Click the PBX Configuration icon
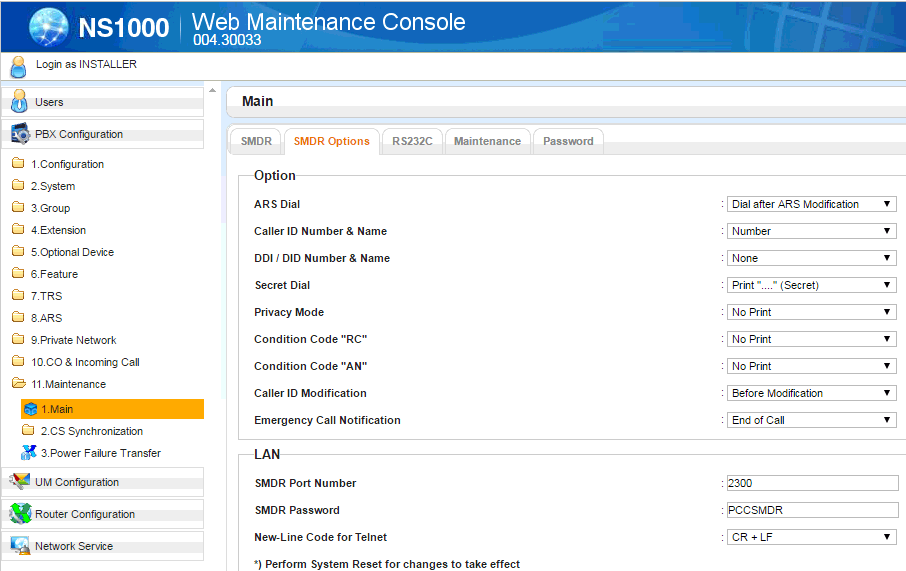The image size is (906, 571). click(x=19, y=134)
